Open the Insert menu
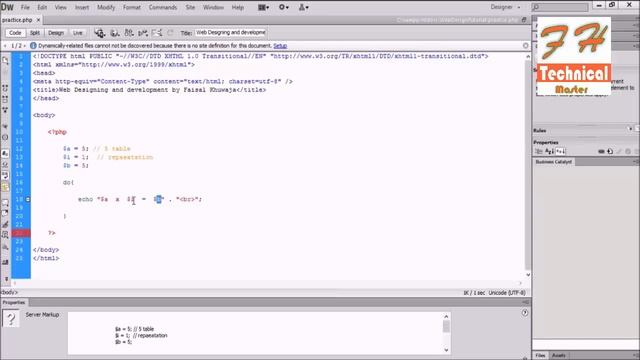This screenshot has width=640, height=360. coord(82,7)
